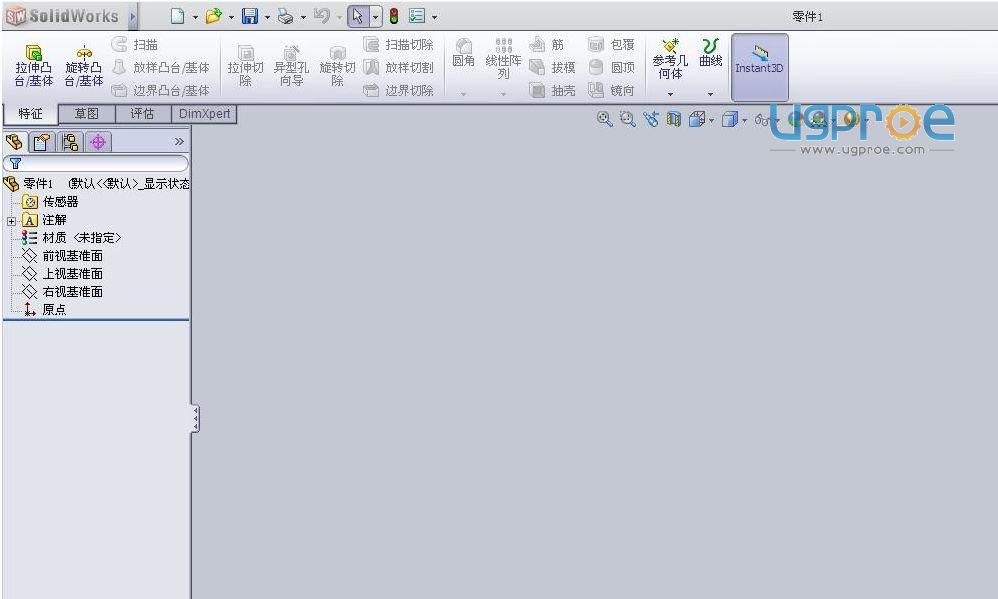Click the Print icon in top toolbar
The image size is (998, 599).
(285, 16)
